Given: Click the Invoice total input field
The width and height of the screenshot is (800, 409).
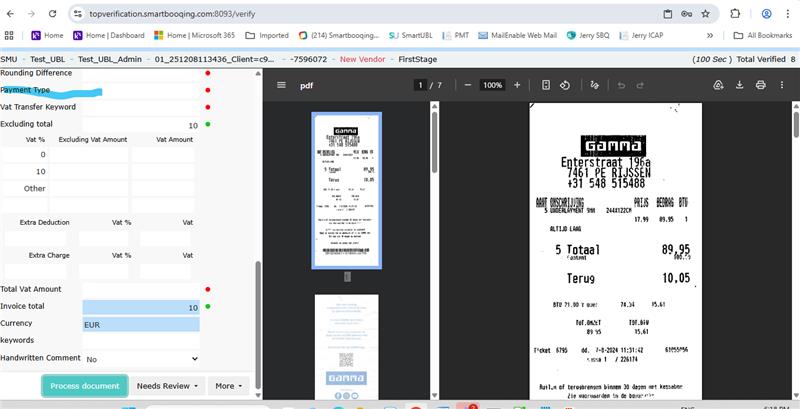Looking at the screenshot, I should 140,307.
